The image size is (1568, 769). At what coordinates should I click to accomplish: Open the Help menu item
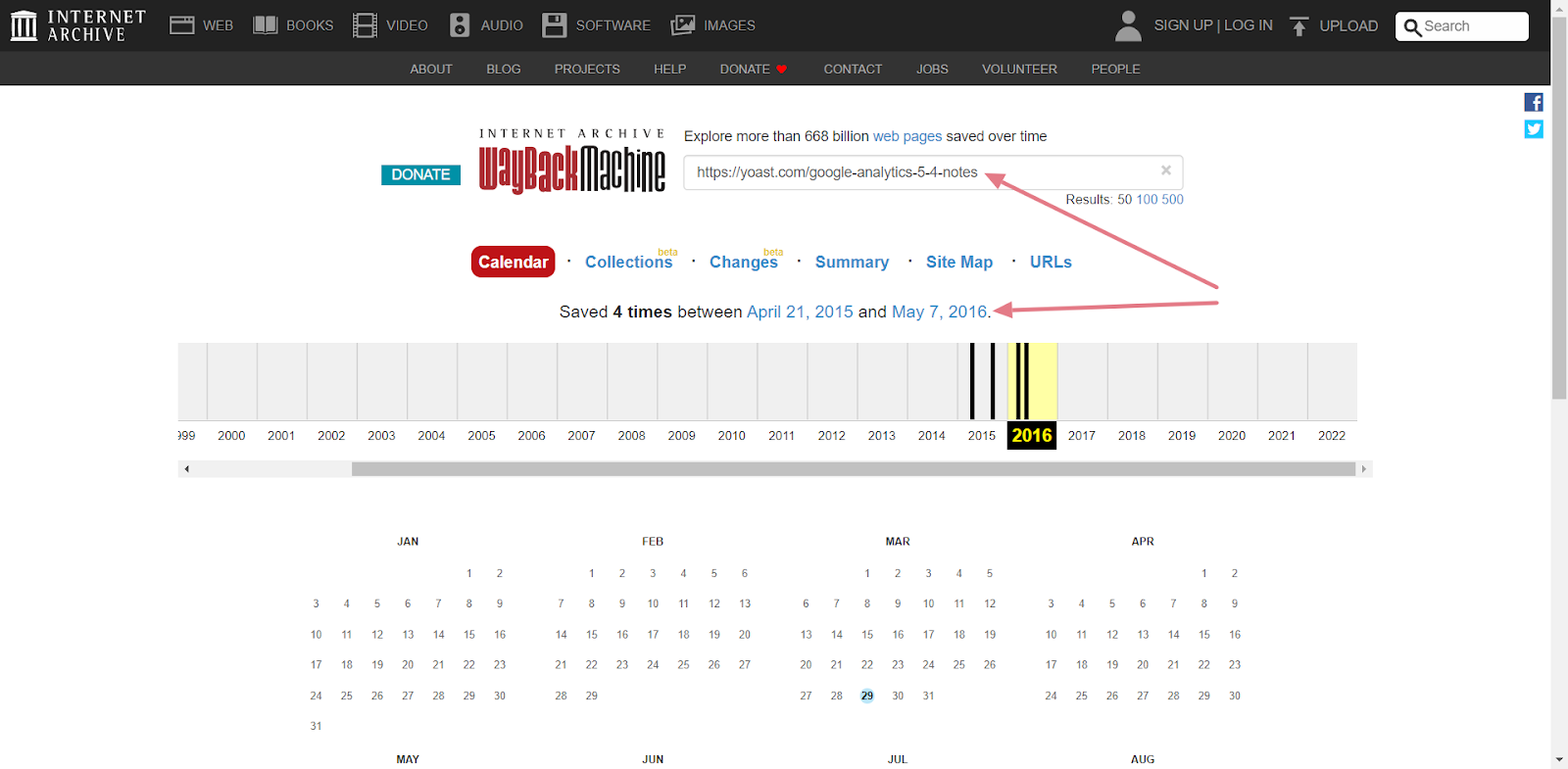pos(670,69)
